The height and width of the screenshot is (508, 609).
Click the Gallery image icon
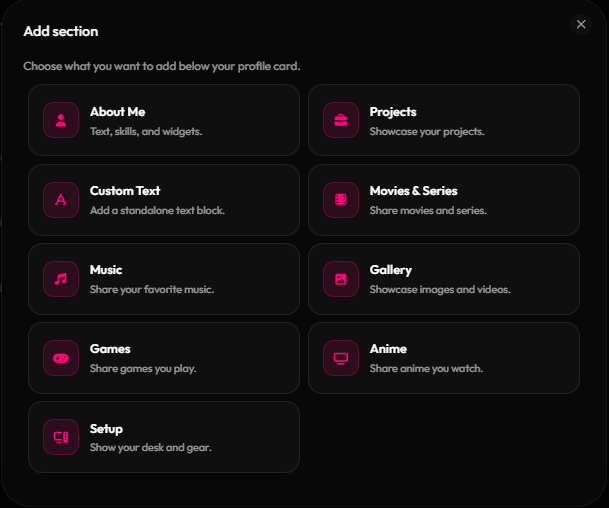341,279
